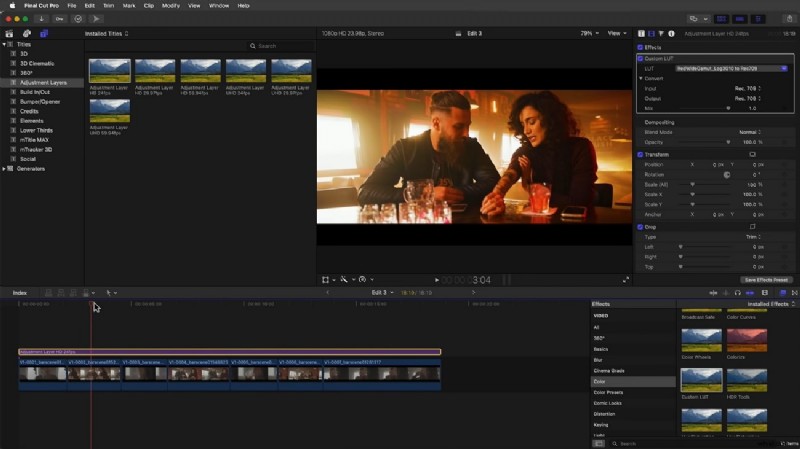Uncheck the Custom LUT effect
Viewport: 800px width, 449px height.
pos(640,59)
